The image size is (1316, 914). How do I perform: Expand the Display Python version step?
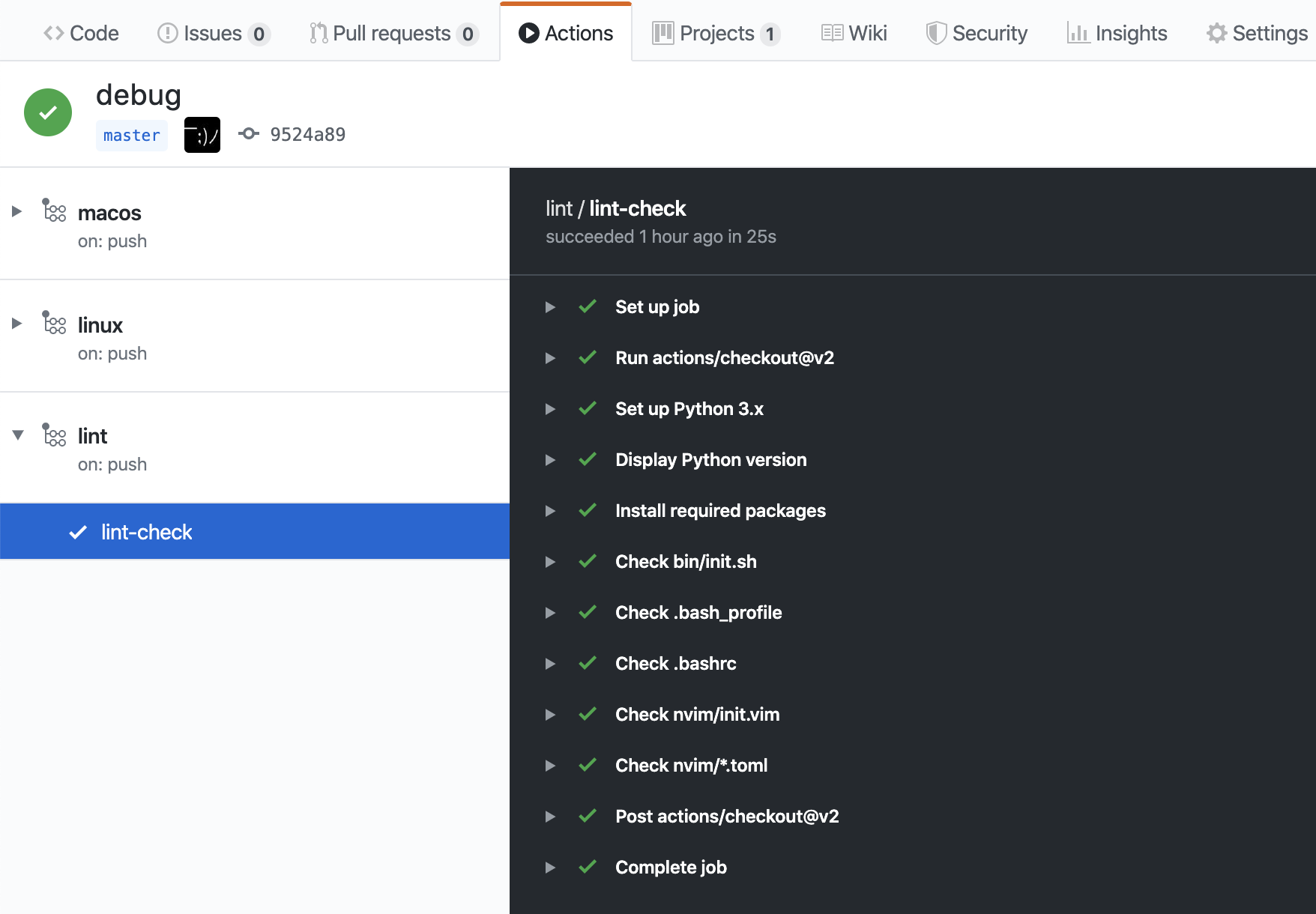550,460
